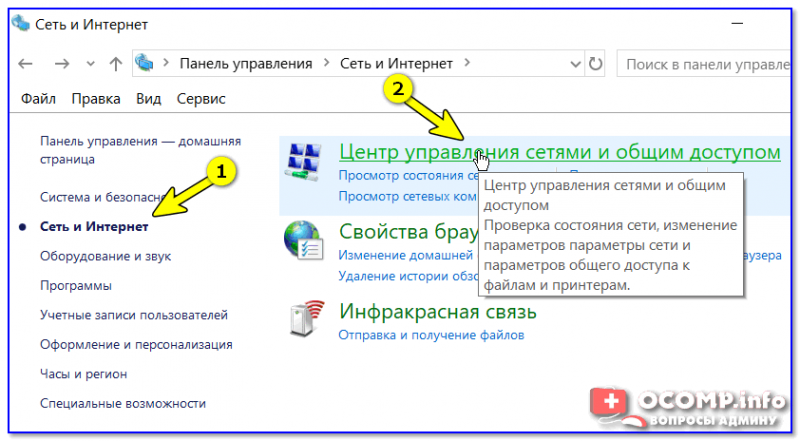Open the Правка menu

click(x=96, y=99)
